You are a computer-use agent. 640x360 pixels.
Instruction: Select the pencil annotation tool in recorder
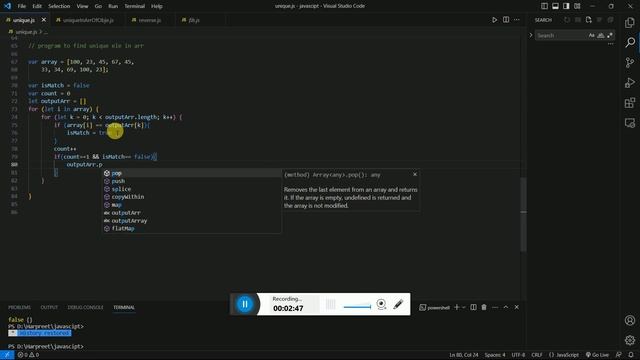click(398, 304)
